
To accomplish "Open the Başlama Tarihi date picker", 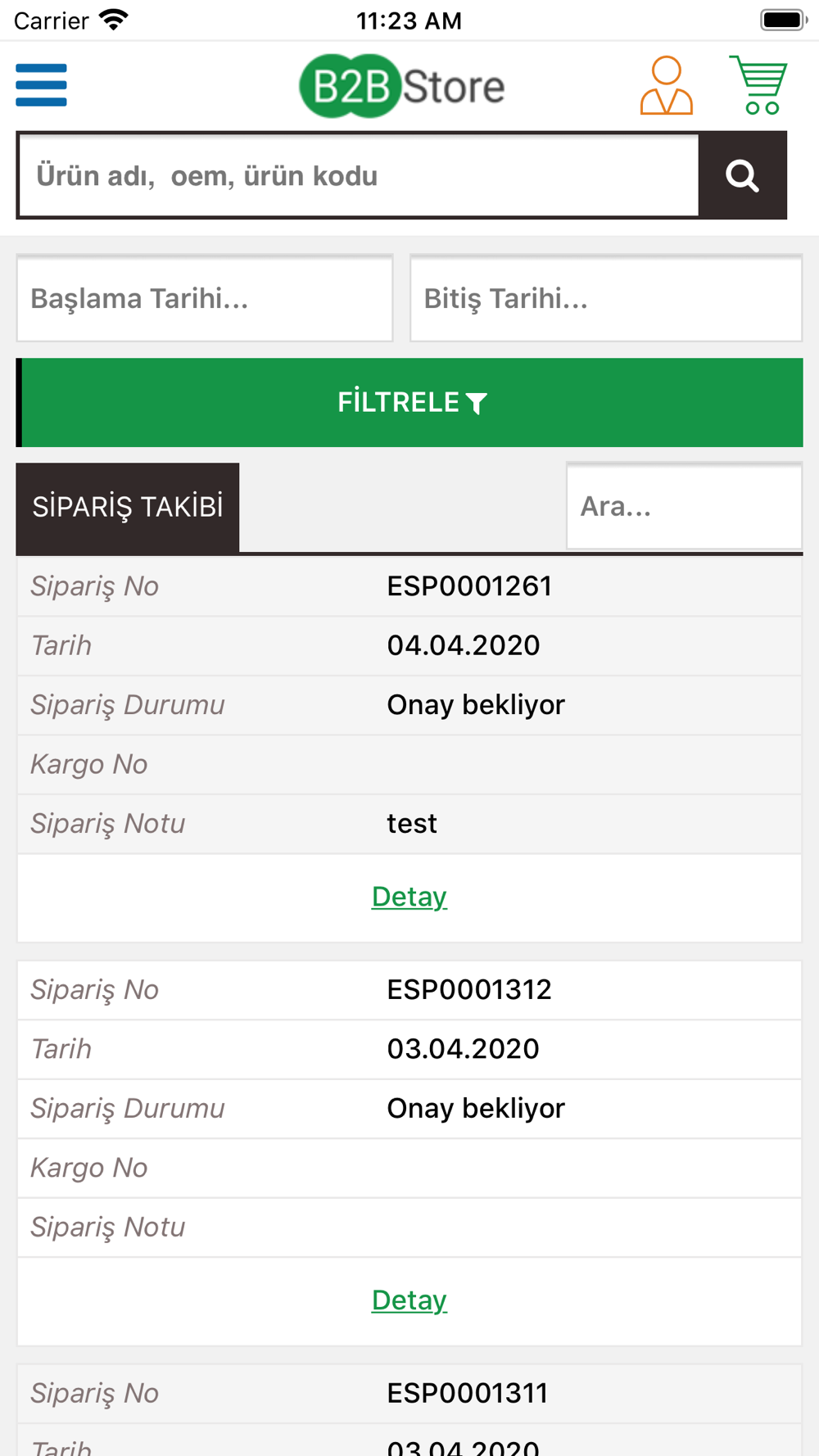I will (x=205, y=299).
